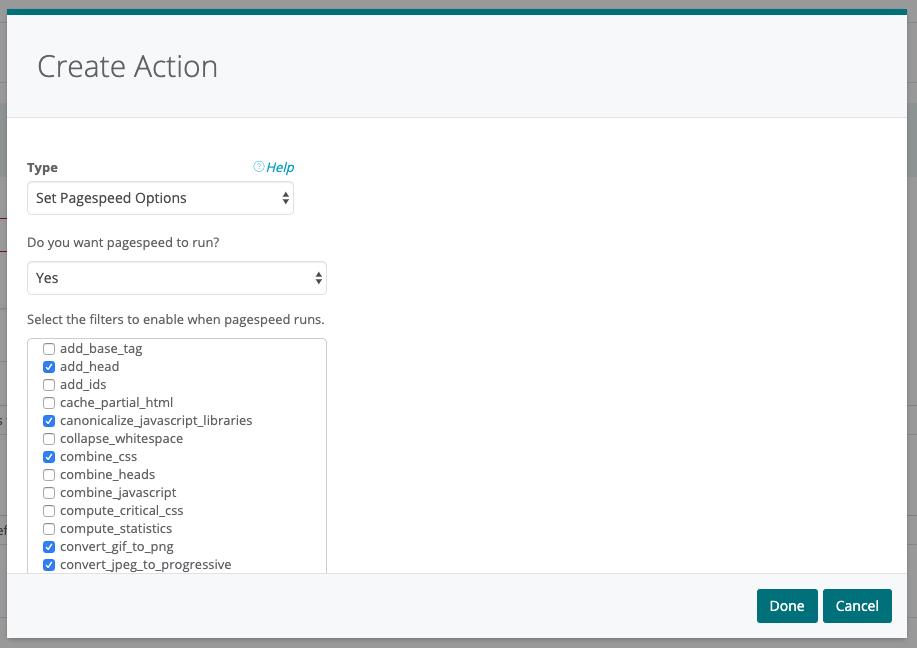Uncheck the add_head filter
Screen dimensions: 917x648
pyautogui.click(x=49, y=367)
